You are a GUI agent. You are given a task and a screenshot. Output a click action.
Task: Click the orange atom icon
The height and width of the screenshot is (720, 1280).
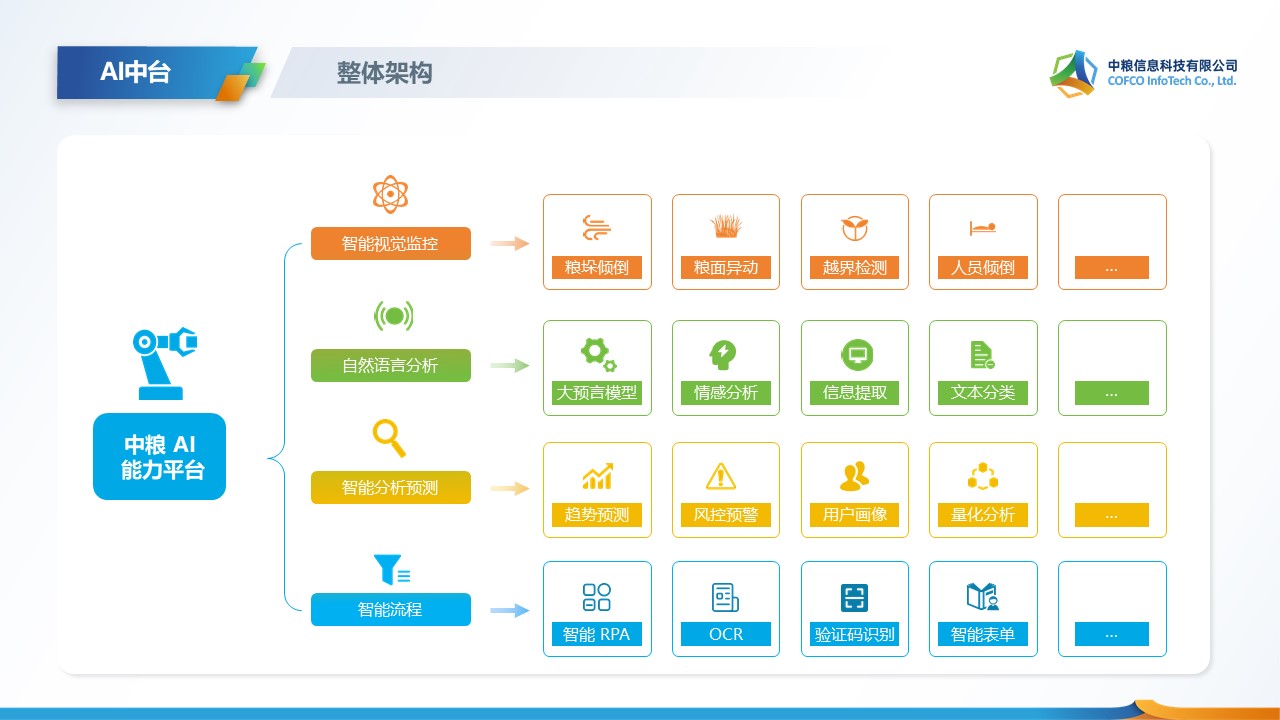click(x=390, y=194)
